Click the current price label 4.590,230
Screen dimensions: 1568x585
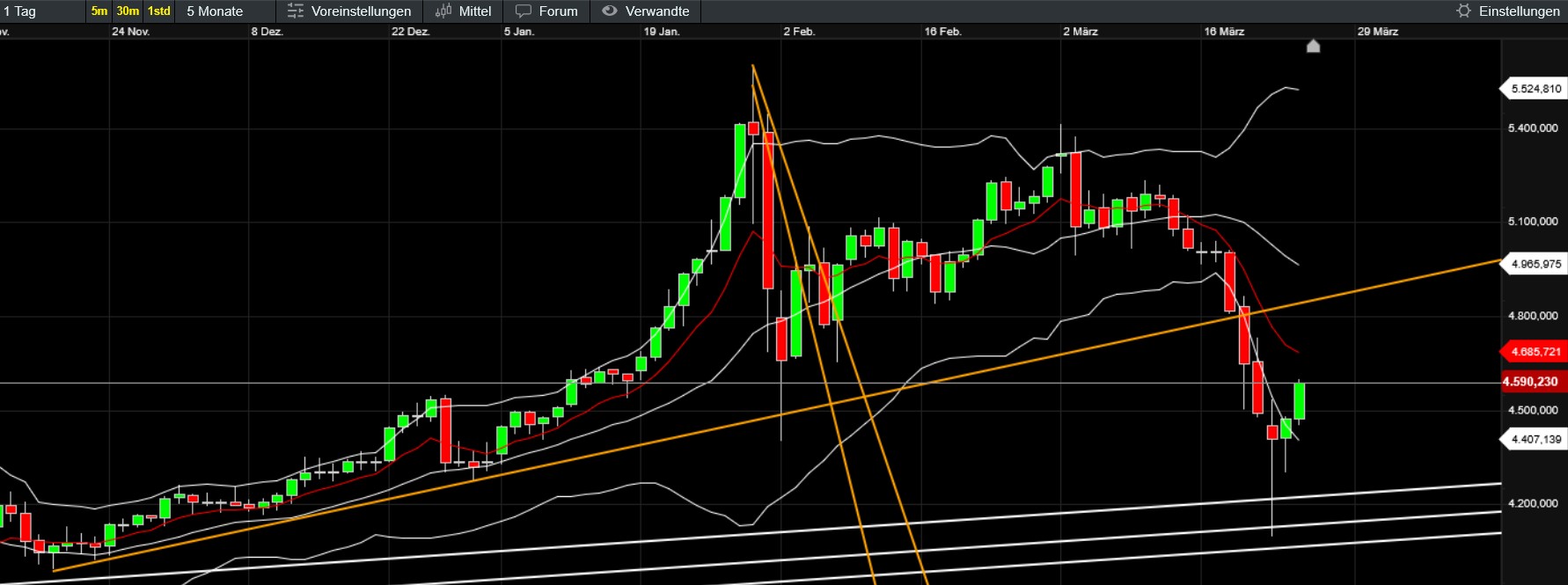[1531, 382]
